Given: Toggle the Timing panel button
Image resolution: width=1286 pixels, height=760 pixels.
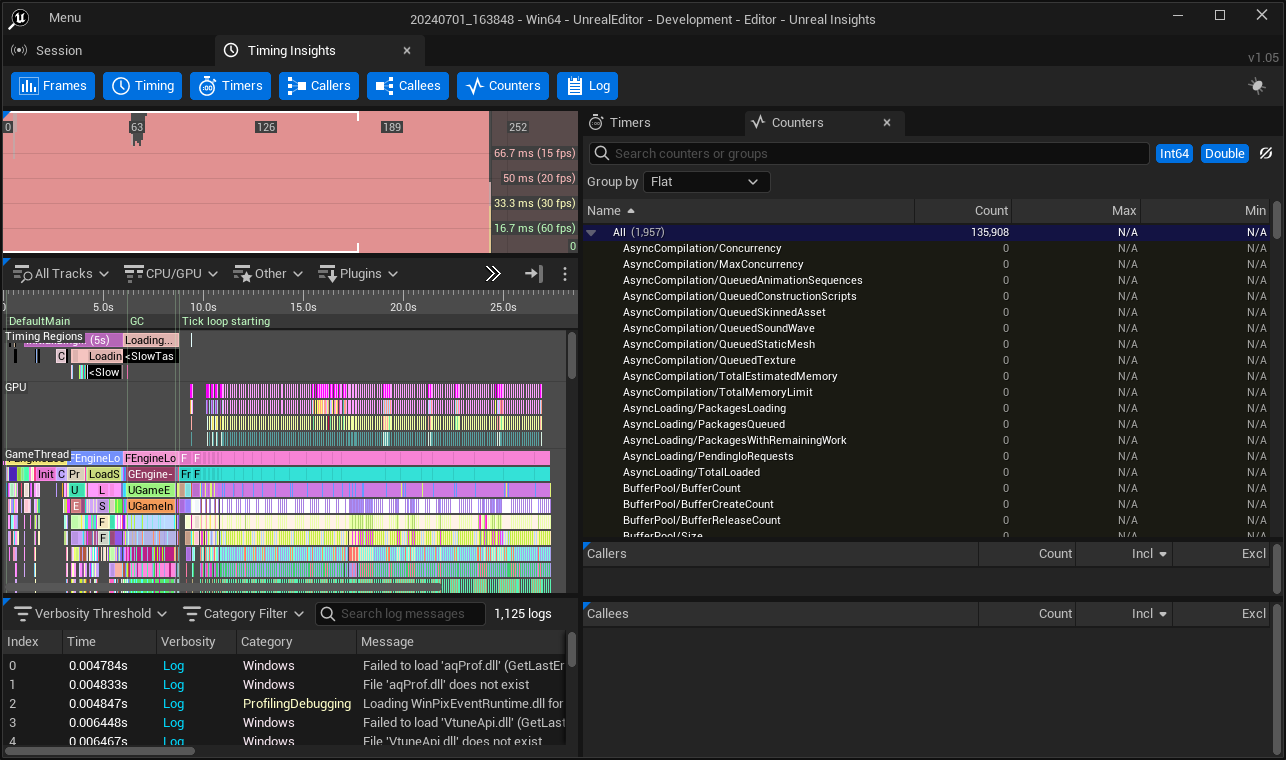Looking at the screenshot, I should pyautogui.click(x=142, y=86).
